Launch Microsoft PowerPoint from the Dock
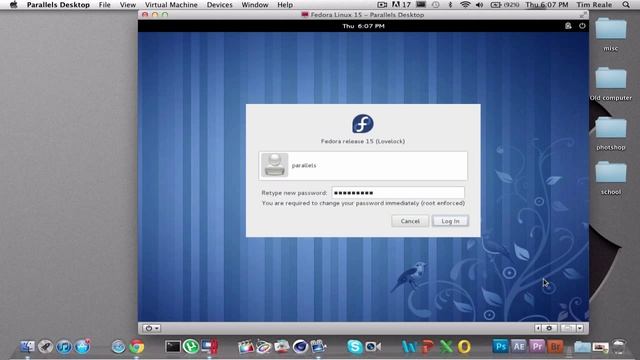Image resolution: width=640 pixels, height=360 pixels. (427, 347)
